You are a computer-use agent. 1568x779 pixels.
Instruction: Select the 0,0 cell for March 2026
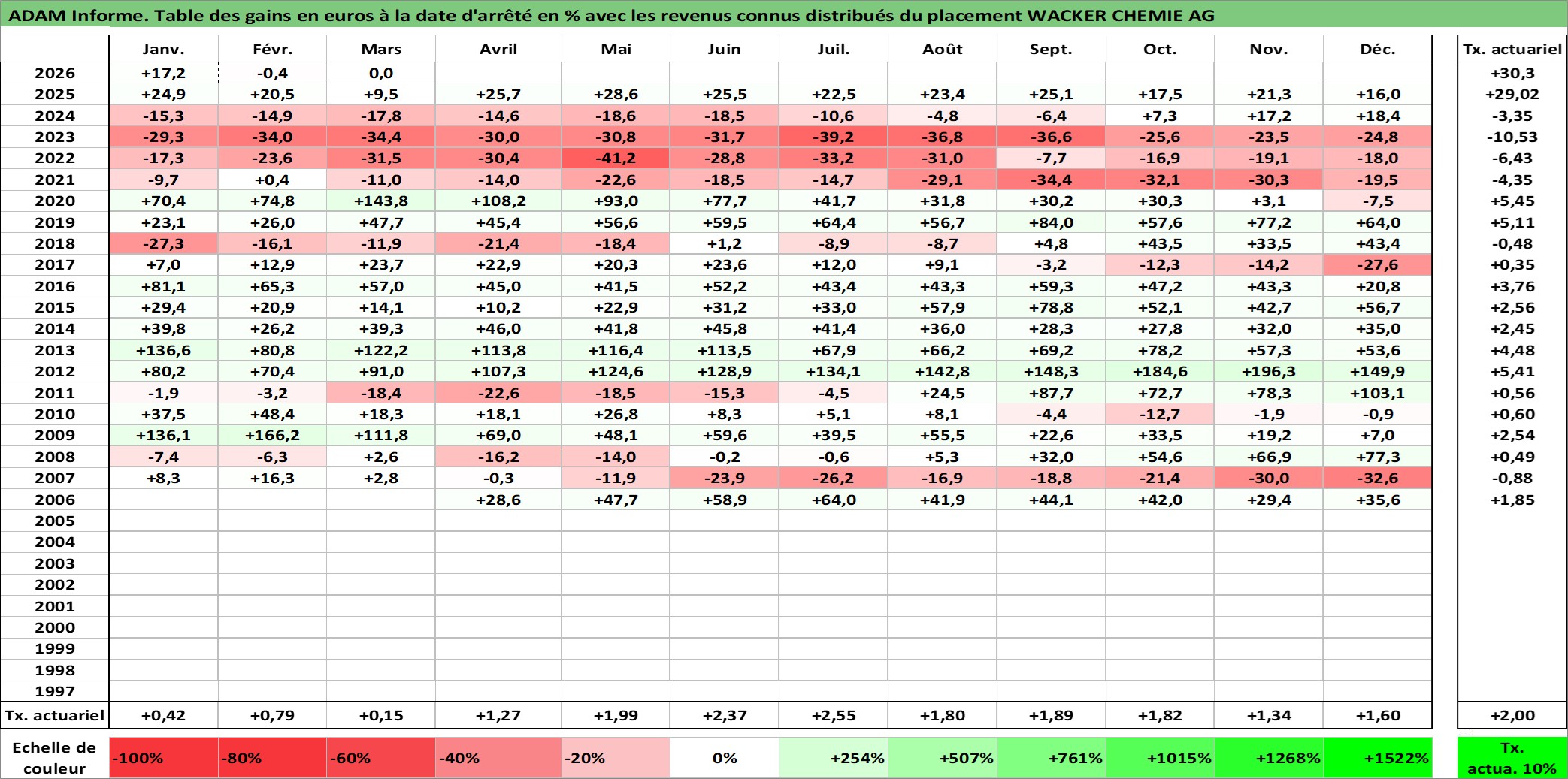point(381,73)
